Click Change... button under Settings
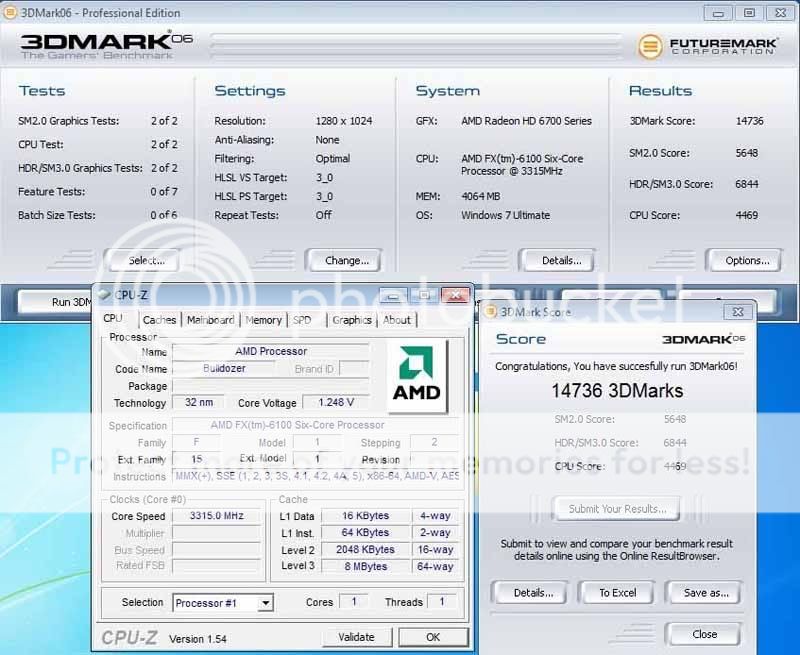The image size is (800, 655). [343, 261]
